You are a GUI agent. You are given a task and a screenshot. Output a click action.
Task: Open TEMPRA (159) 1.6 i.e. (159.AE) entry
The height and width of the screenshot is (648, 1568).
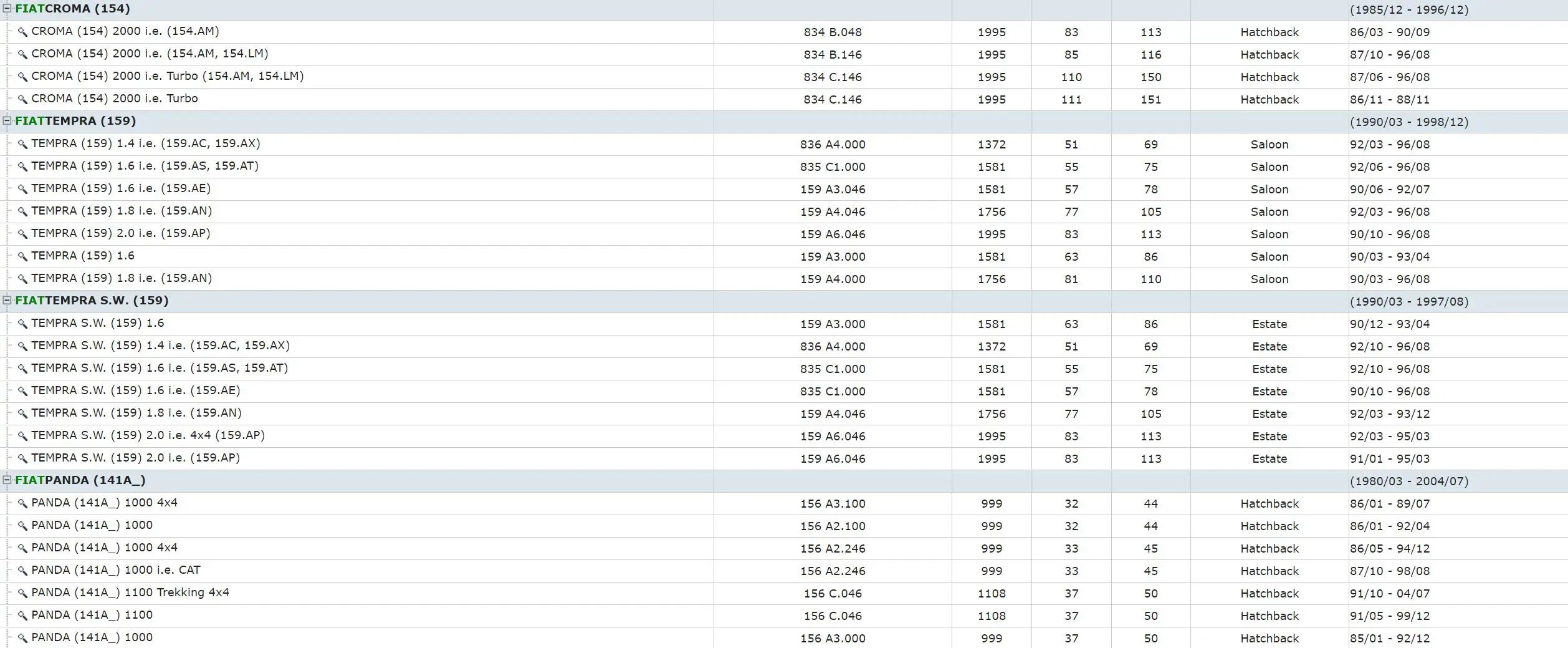pos(121,188)
